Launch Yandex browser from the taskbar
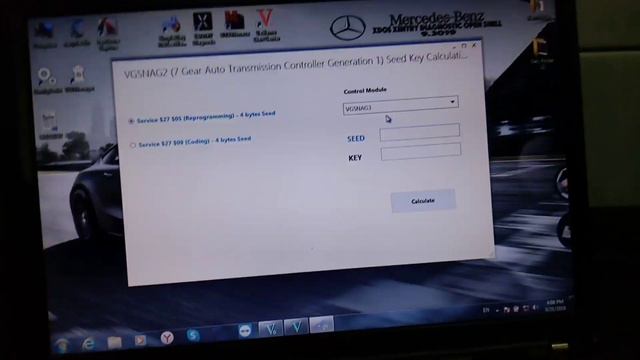Image resolution: width=640 pixels, height=360 pixels. (167, 338)
